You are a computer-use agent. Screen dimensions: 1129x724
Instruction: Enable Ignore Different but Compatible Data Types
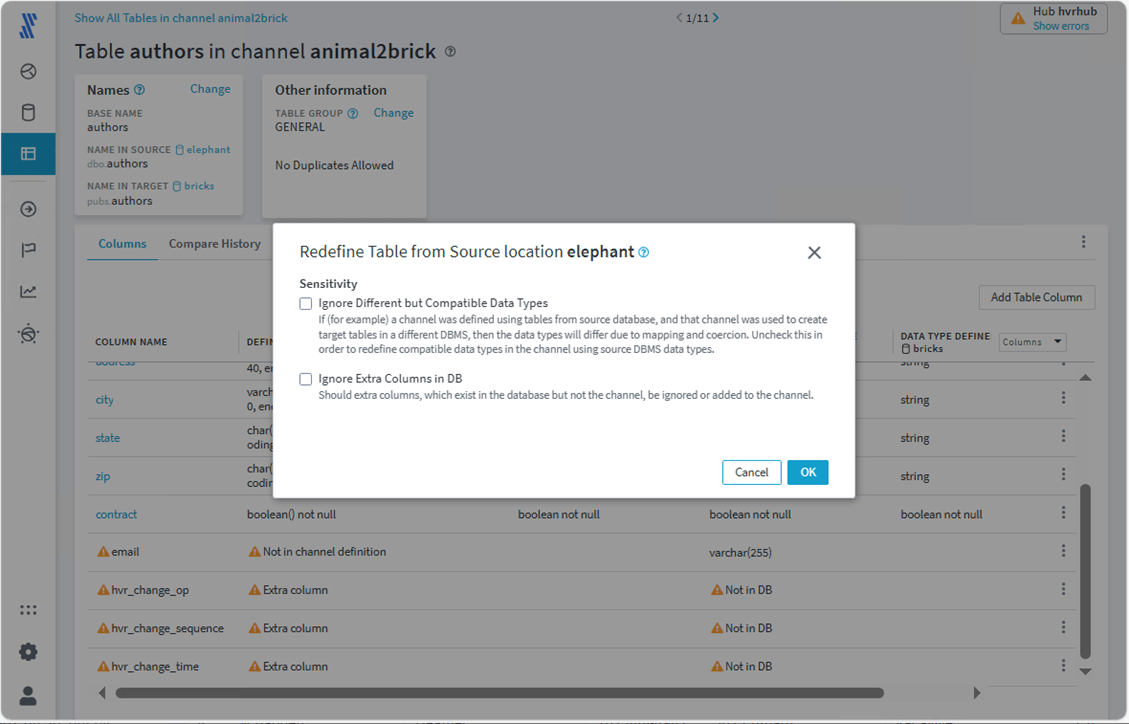click(x=306, y=304)
